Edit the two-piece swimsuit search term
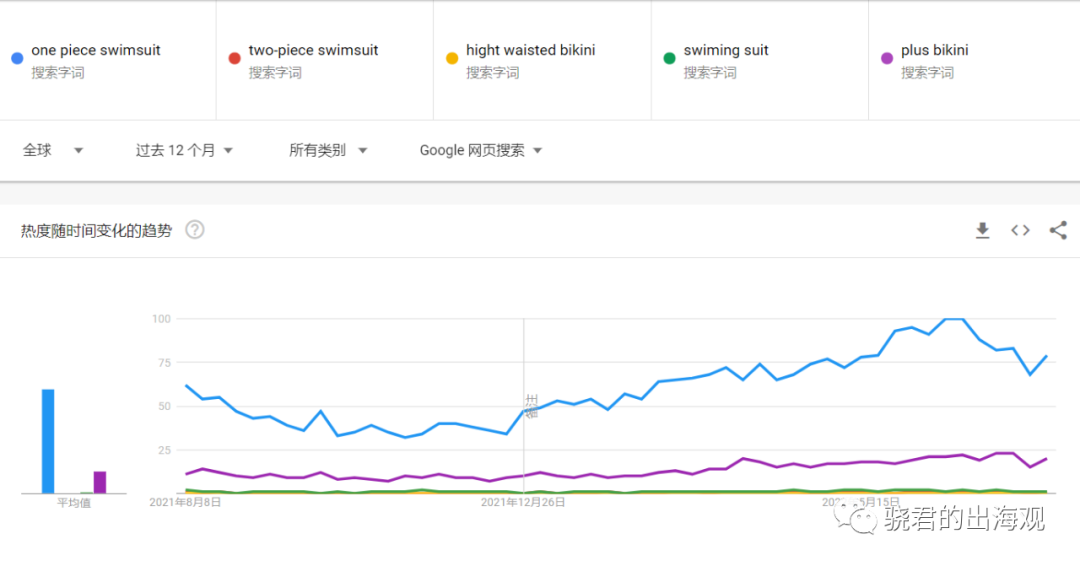Image resolution: width=1080 pixels, height=566 pixels. tap(313, 50)
